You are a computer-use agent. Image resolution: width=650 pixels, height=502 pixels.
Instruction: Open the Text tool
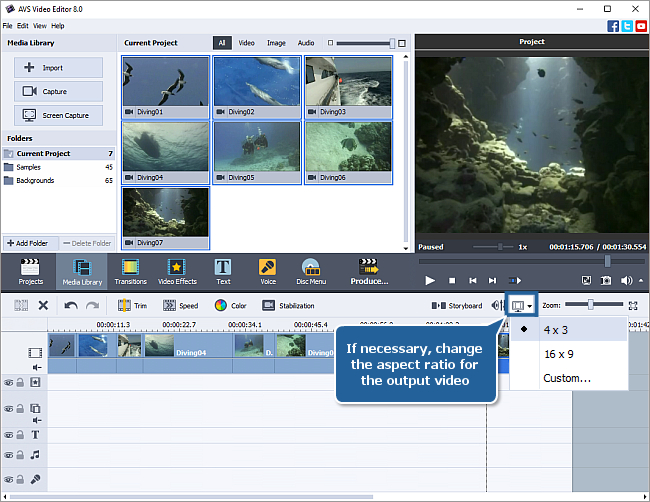pyautogui.click(x=223, y=272)
